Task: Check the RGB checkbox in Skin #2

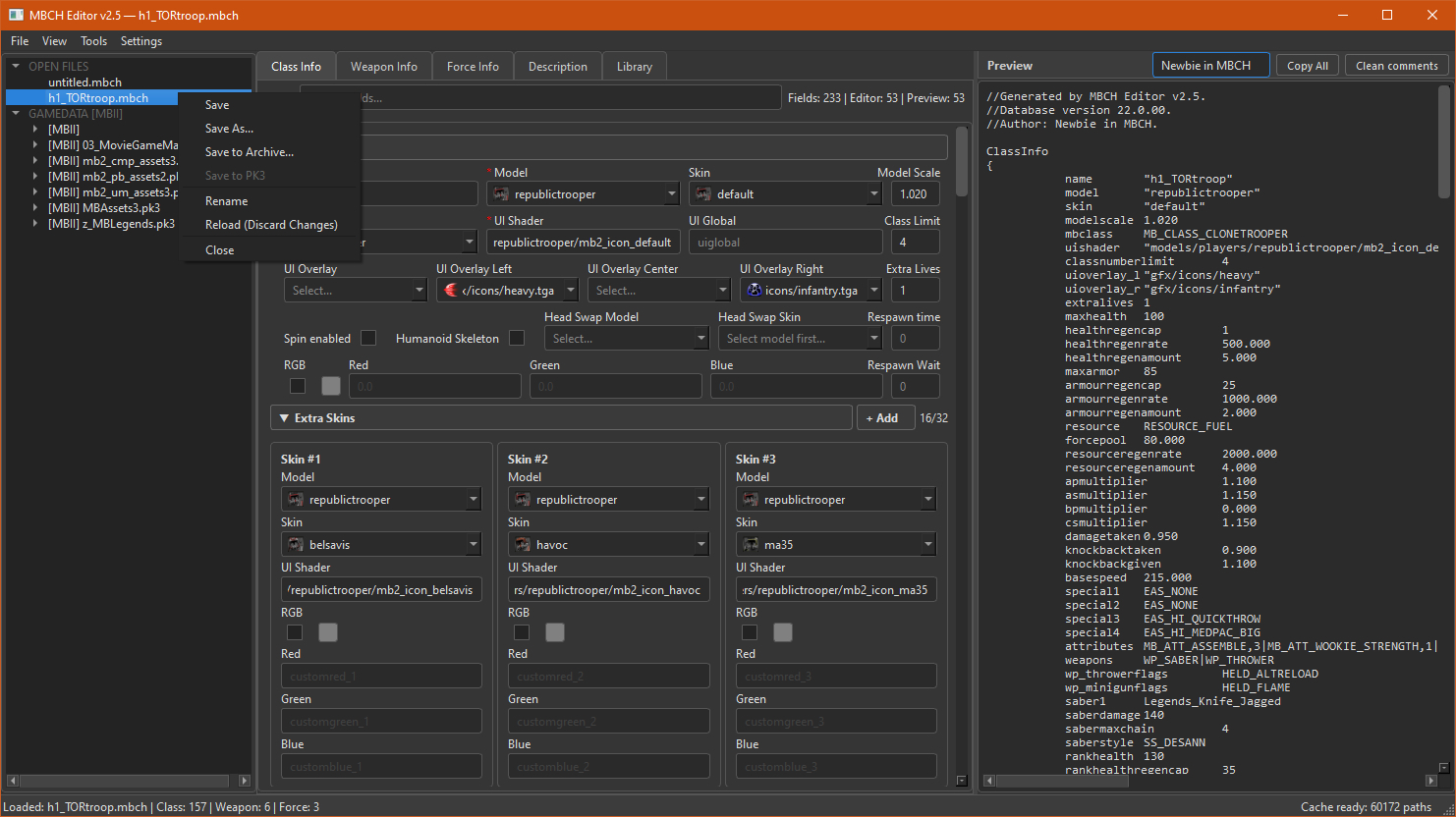Action: pyautogui.click(x=522, y=632)
